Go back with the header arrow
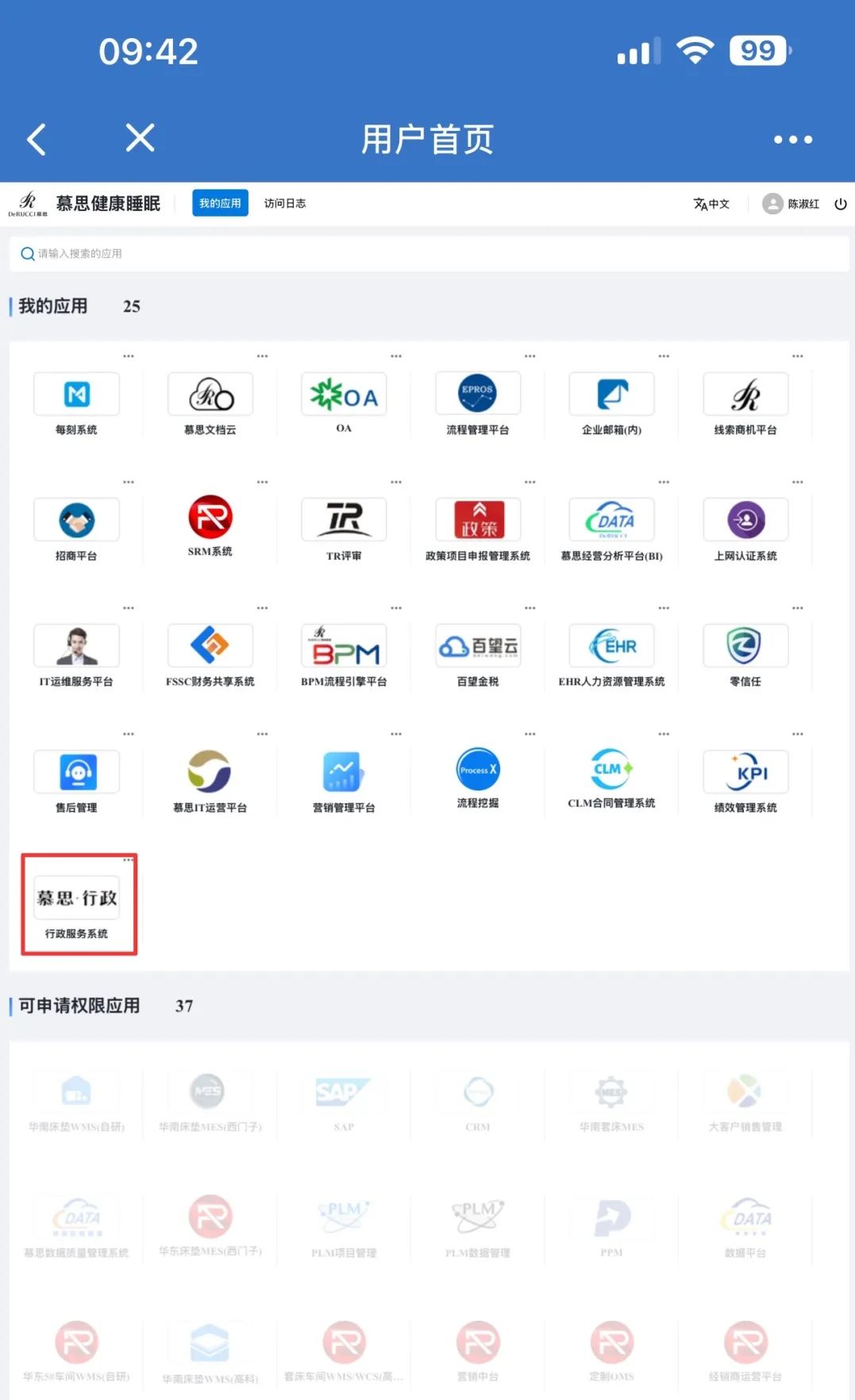The height and width of the screenshot is (1400, 855). tap(37, 139)
